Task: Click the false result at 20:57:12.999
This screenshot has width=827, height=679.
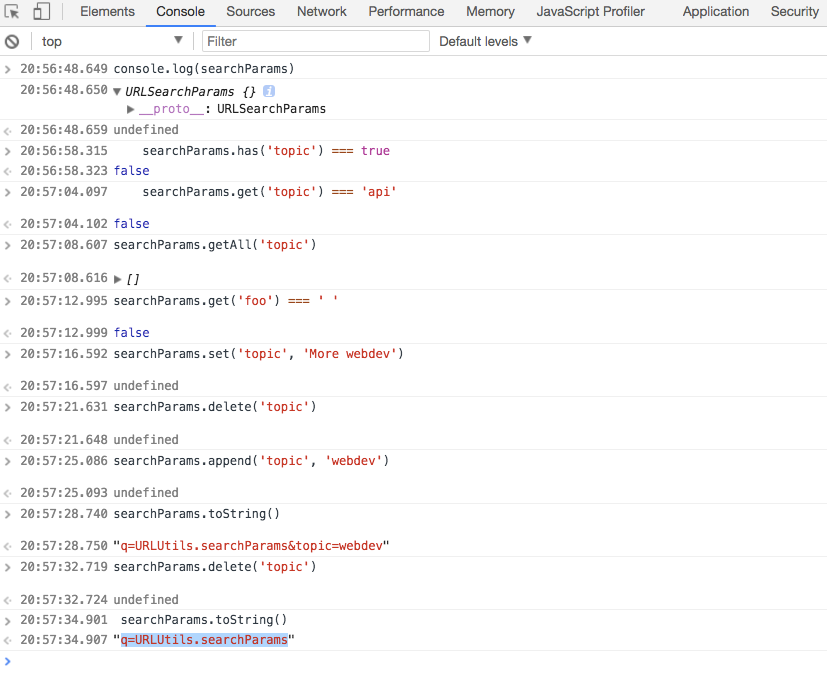Action: pyautogui.click(x=131, y=333)
